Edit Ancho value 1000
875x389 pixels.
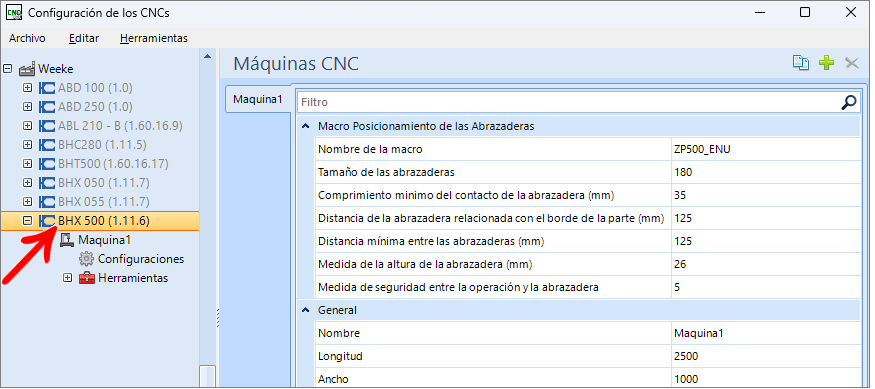tap(765, 379)
